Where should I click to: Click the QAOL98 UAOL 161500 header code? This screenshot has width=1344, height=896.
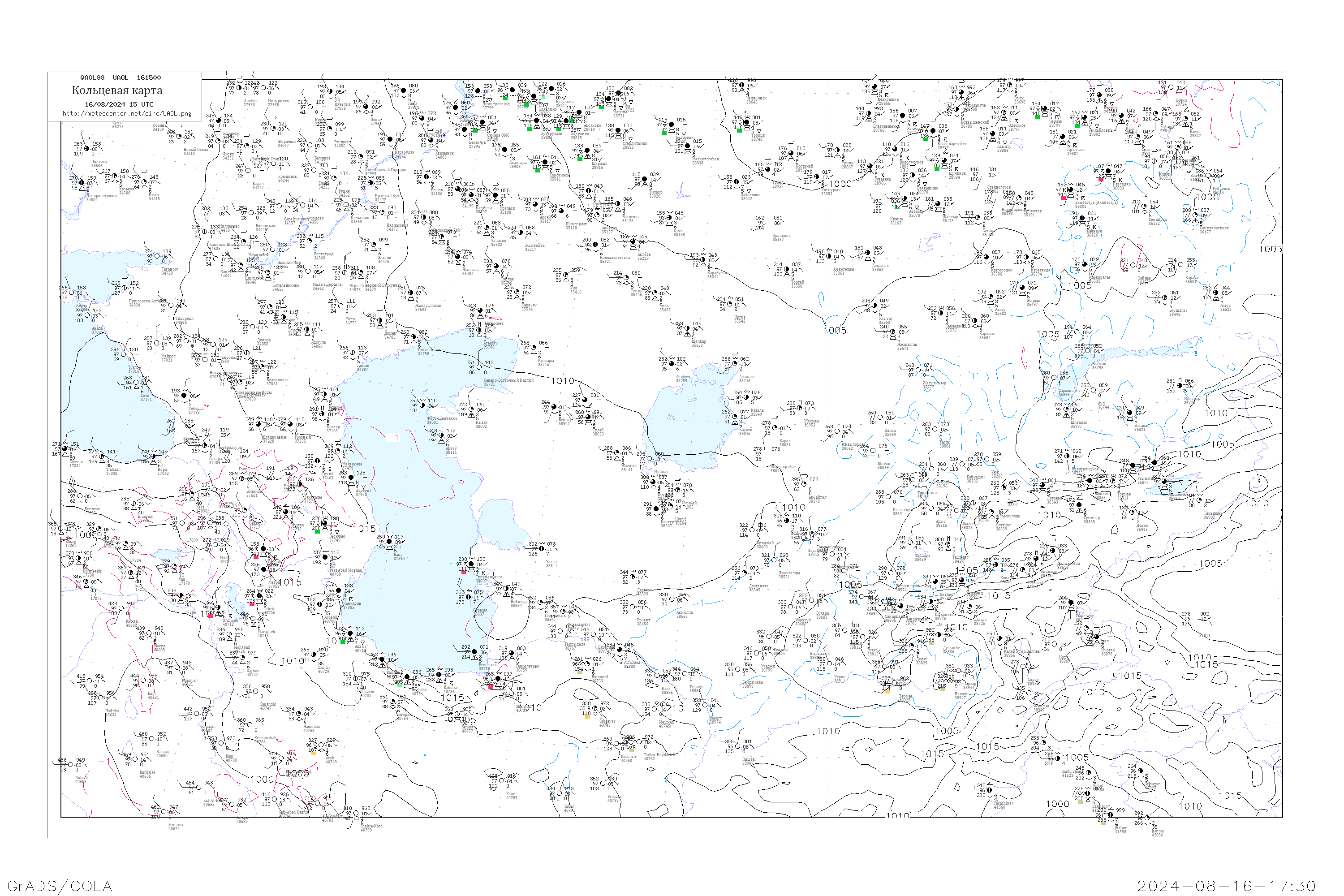121,78
